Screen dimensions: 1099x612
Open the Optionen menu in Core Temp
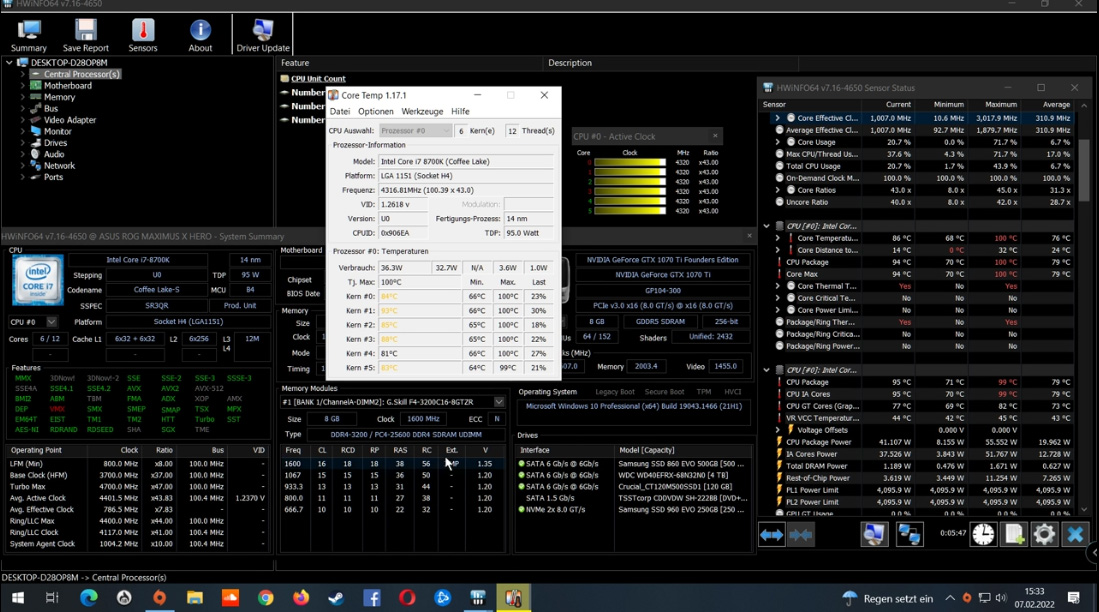coord(376,111)
